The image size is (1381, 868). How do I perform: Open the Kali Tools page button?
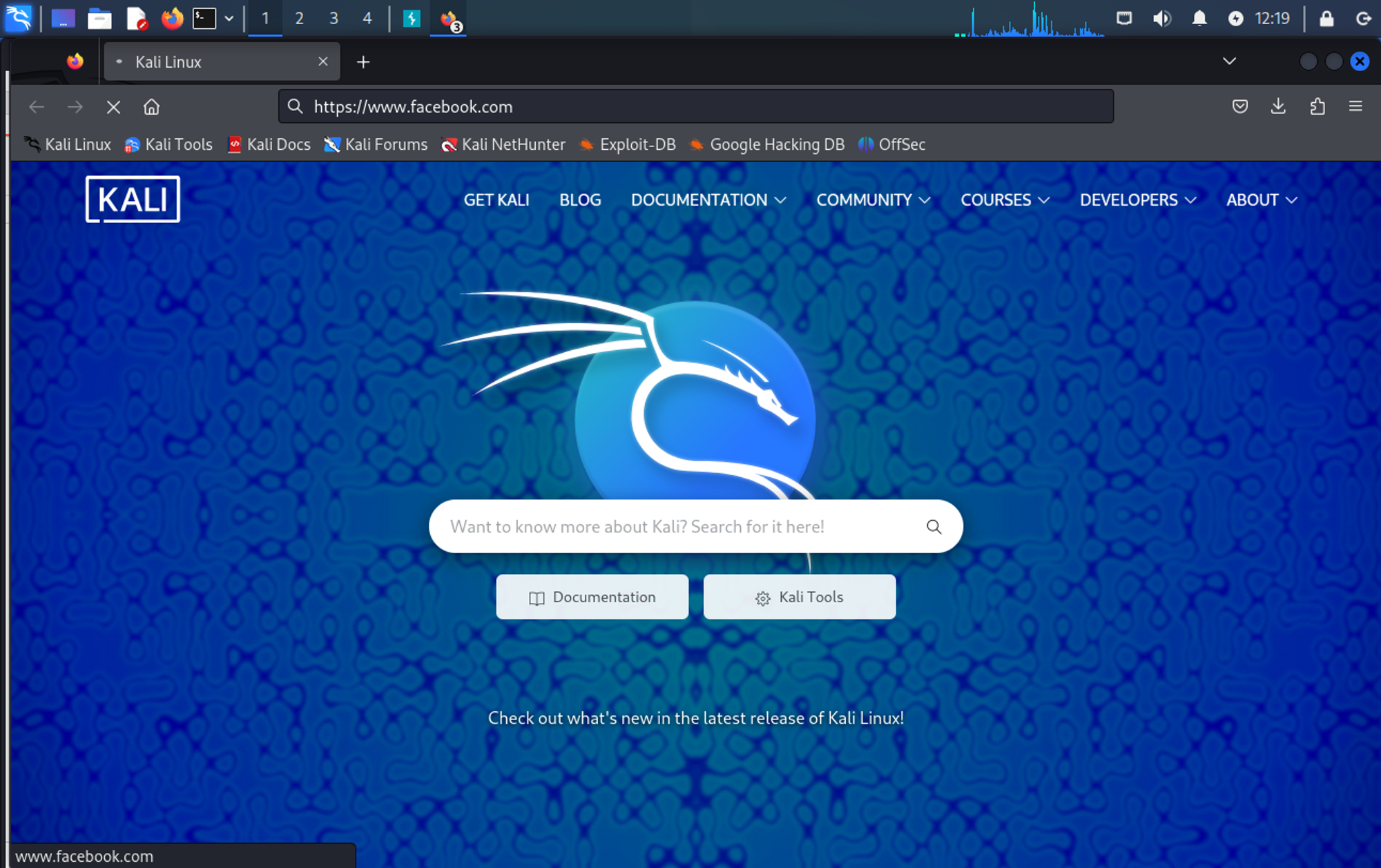pos(800,597)
